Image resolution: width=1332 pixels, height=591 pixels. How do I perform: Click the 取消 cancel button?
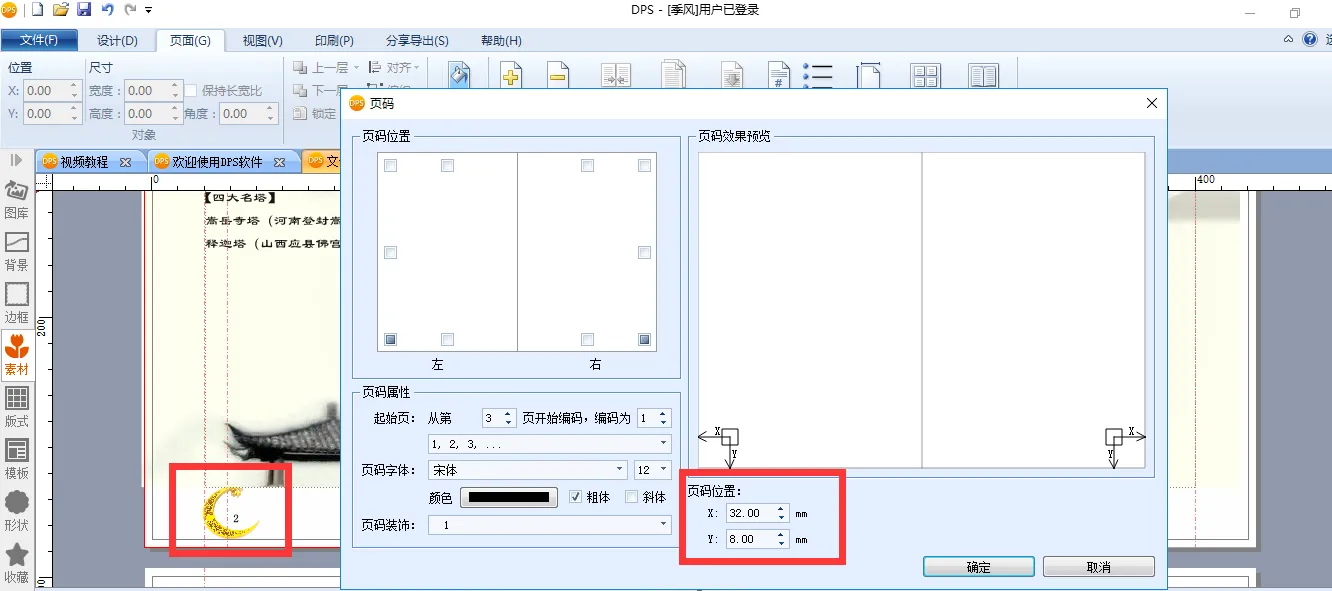click(1098, 567)
